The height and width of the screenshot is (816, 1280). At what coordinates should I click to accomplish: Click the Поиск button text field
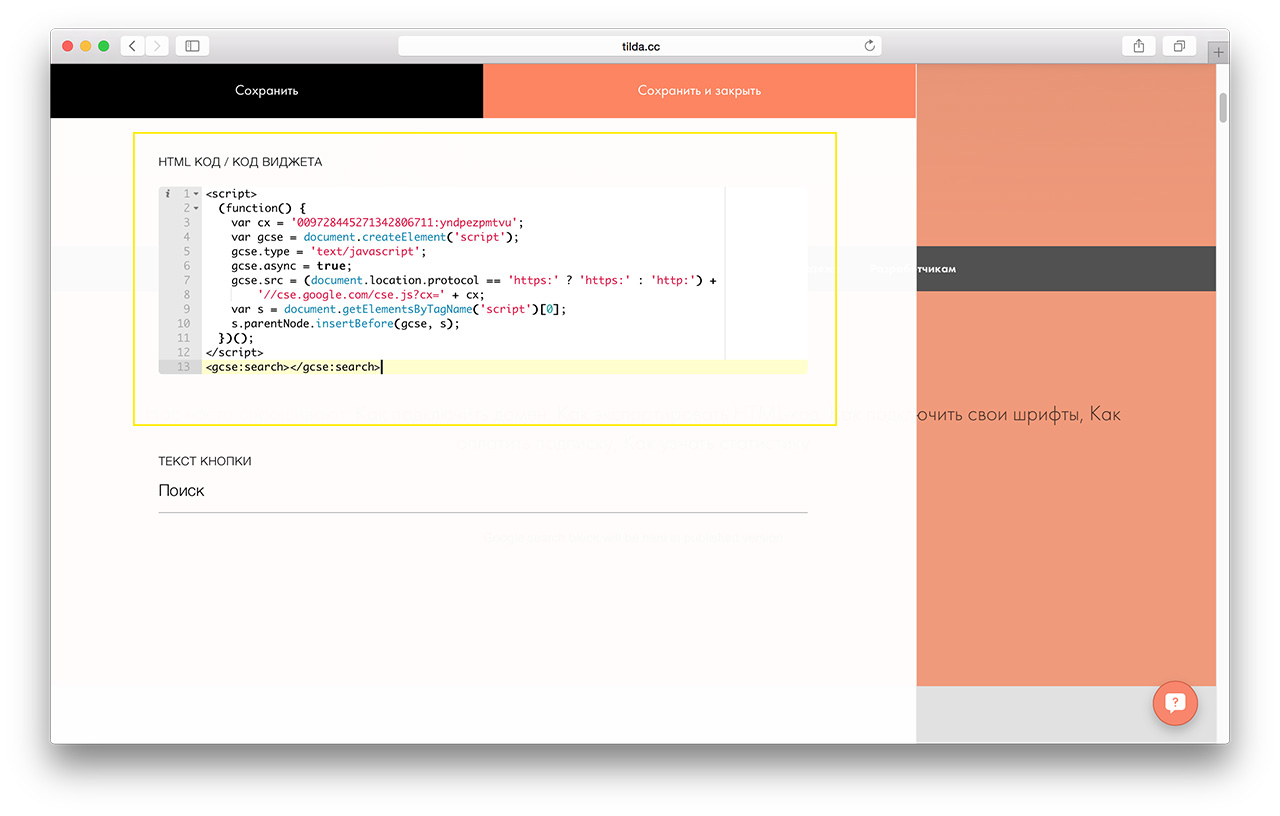[482, 491]
